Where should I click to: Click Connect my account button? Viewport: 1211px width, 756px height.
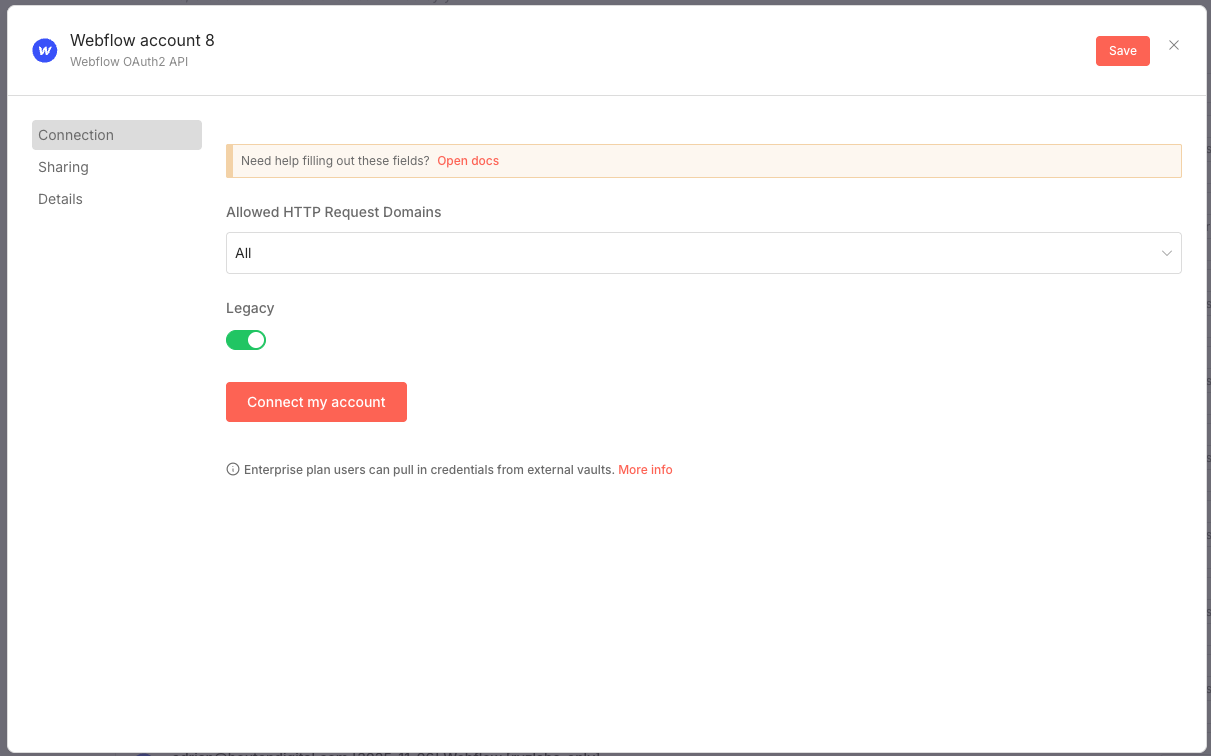316,402
